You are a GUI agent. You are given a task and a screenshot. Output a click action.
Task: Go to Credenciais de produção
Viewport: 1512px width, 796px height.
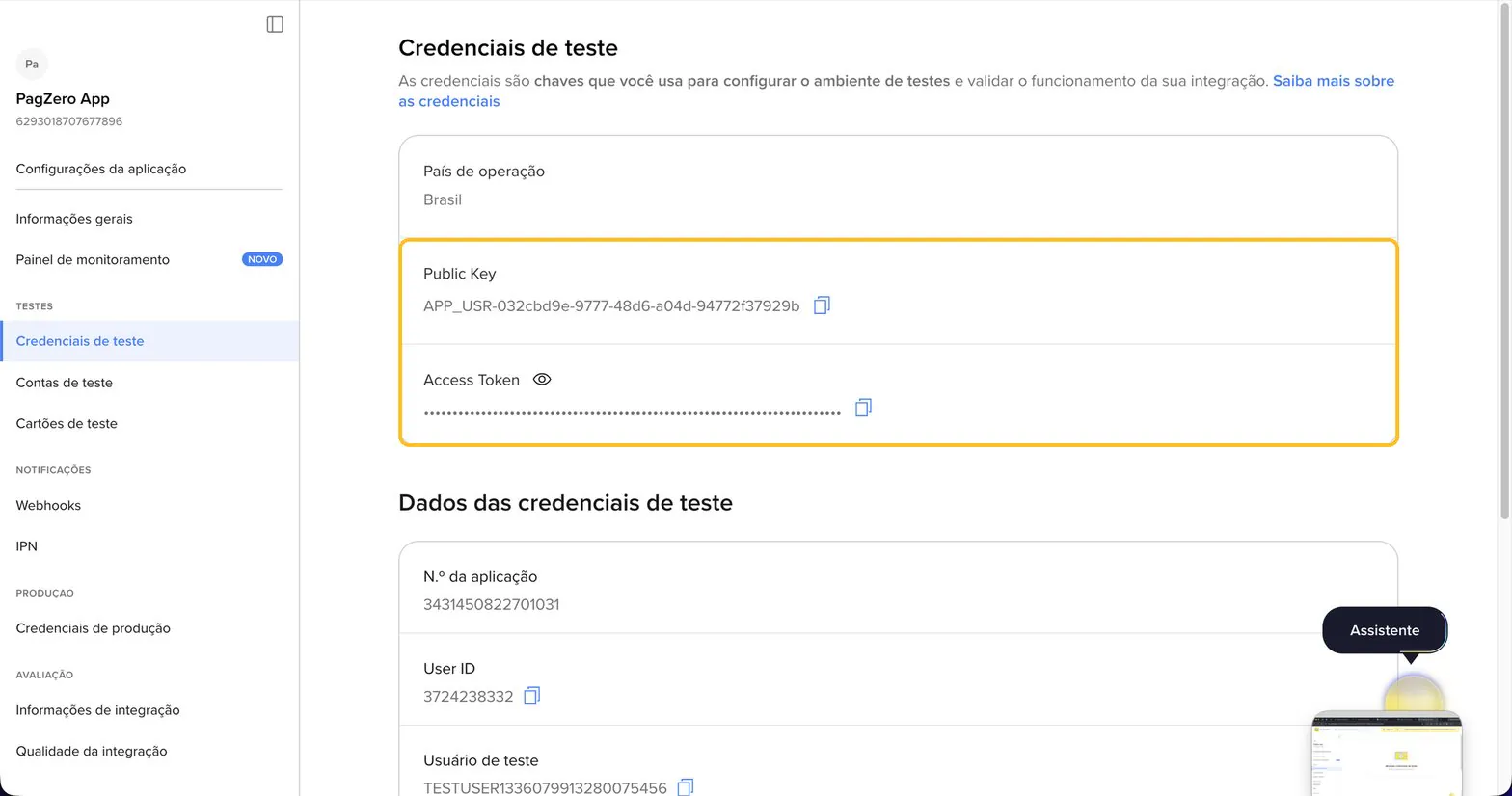tap(94, 628)
